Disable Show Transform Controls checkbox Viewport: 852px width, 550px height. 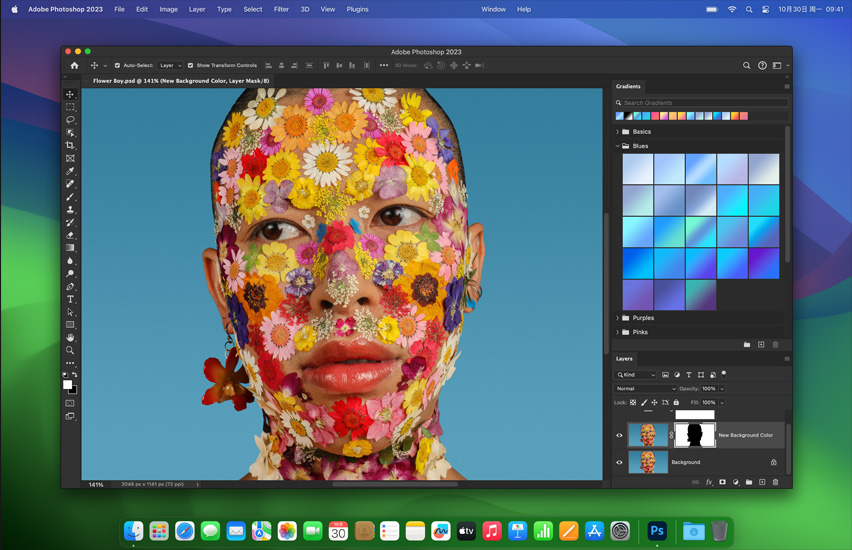coord(190,66)
